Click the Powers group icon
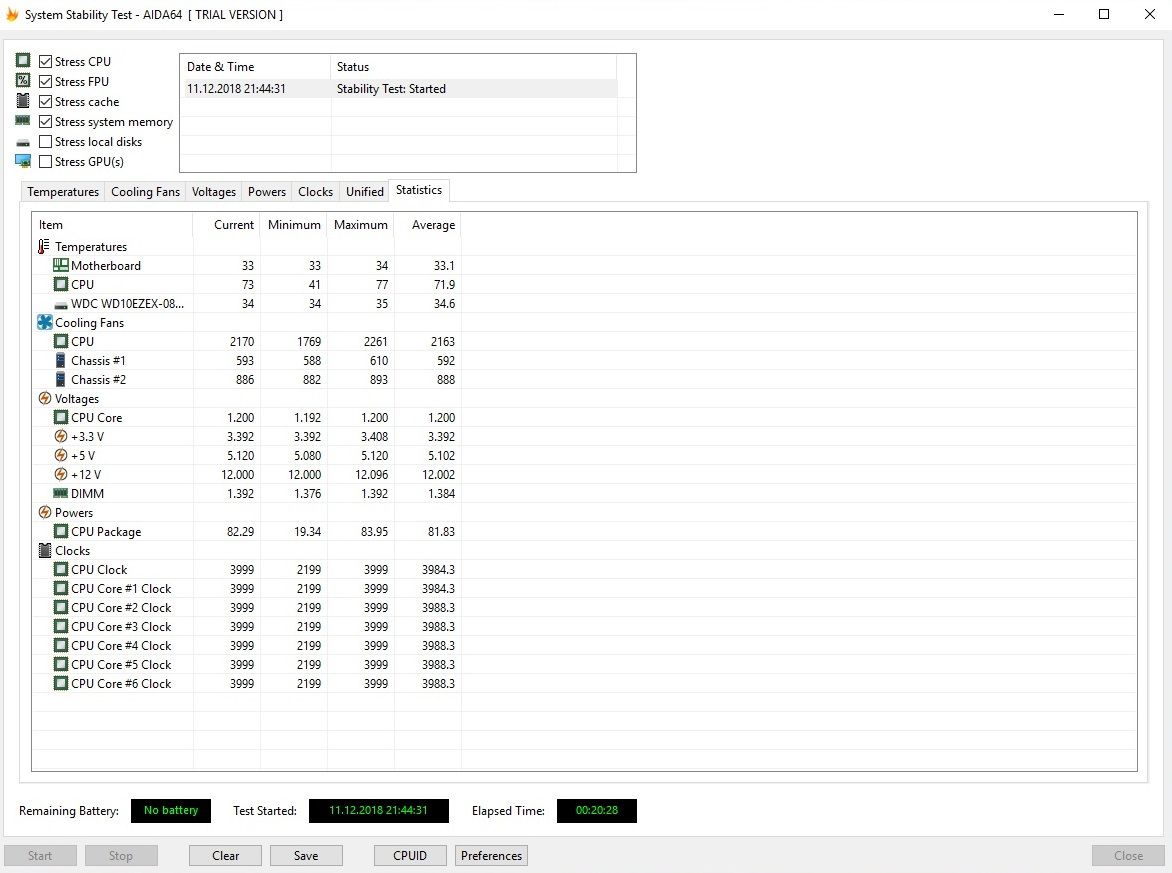The height and width of the screenshot is (873, 1172). pos(45,512)
